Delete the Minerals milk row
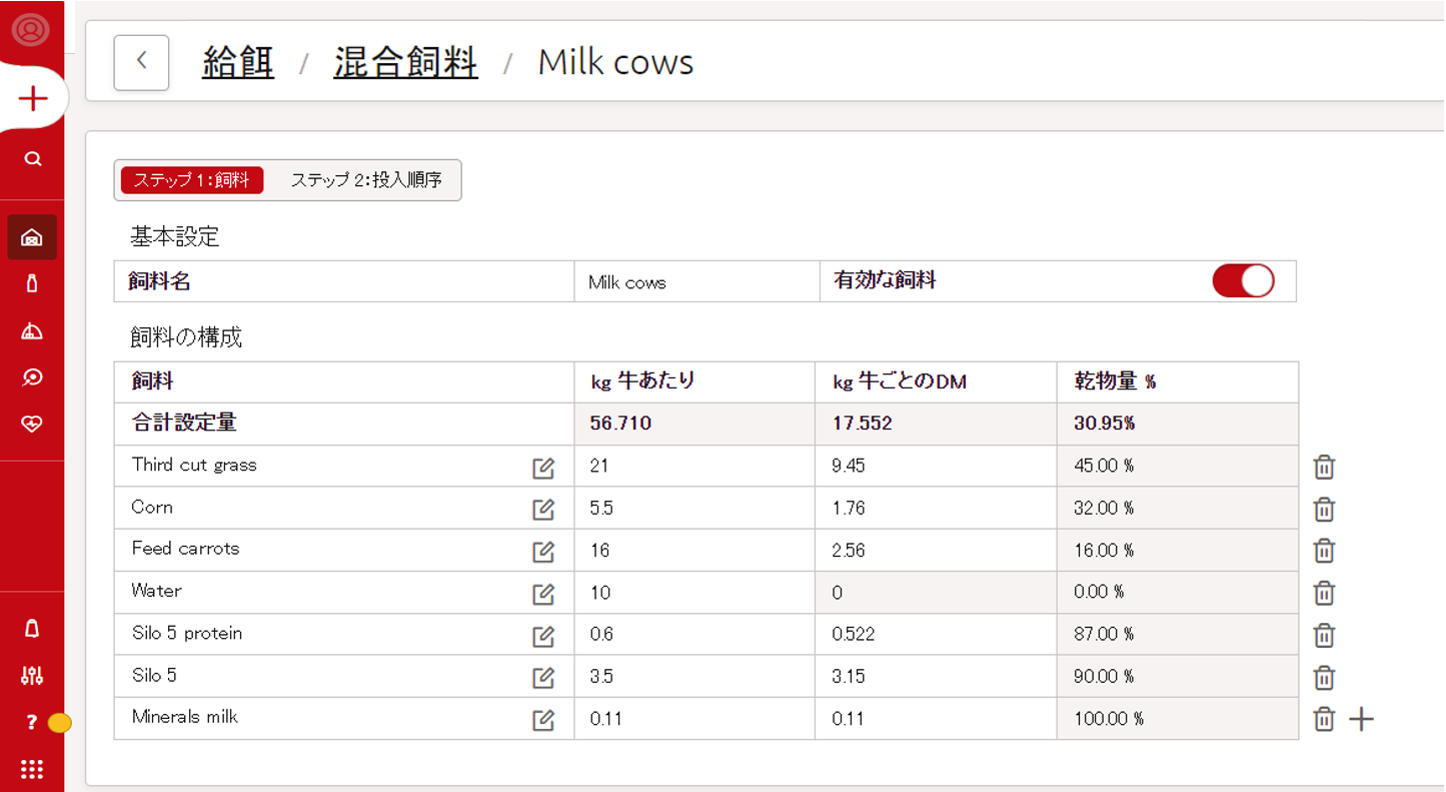Viewport: 1446px width, 792px height. pos(1324,719)
